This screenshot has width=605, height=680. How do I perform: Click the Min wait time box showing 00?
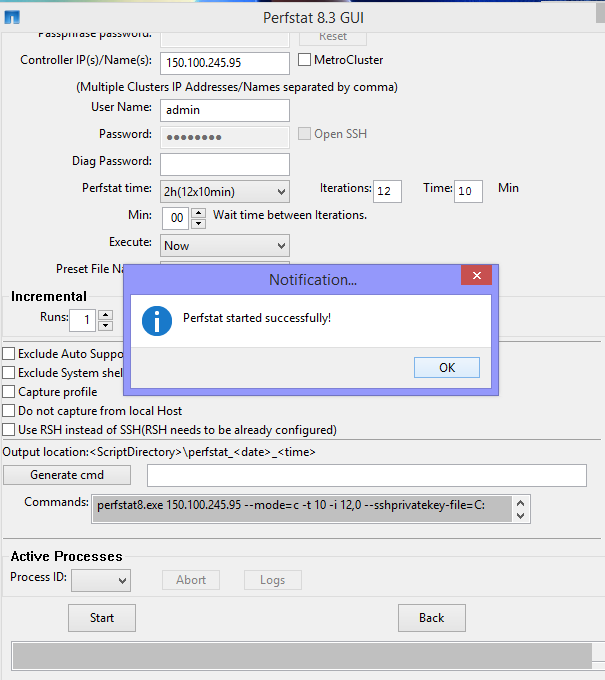coord(175,218)
